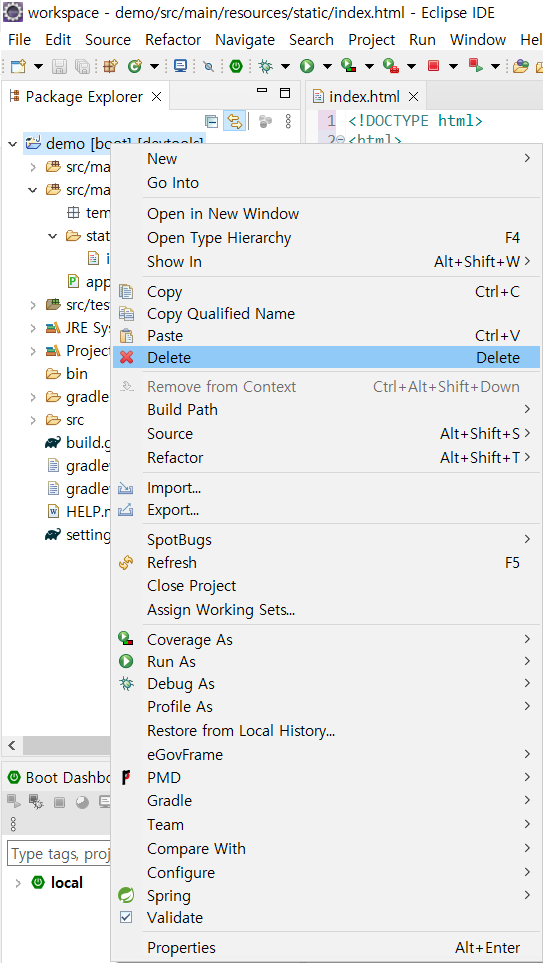
Task: Open the New submenu in the context menu
Action: [326, 158]
